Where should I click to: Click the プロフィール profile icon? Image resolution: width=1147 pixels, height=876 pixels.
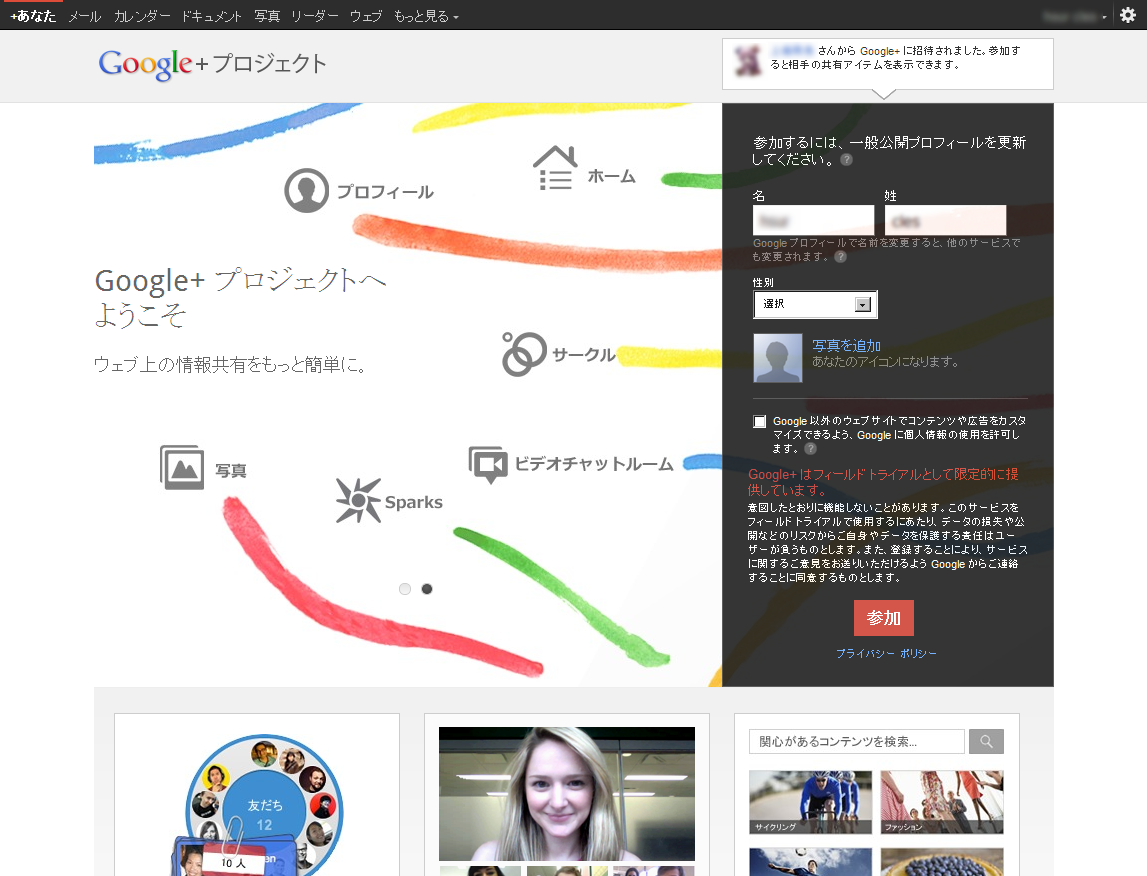pos(306,191)
